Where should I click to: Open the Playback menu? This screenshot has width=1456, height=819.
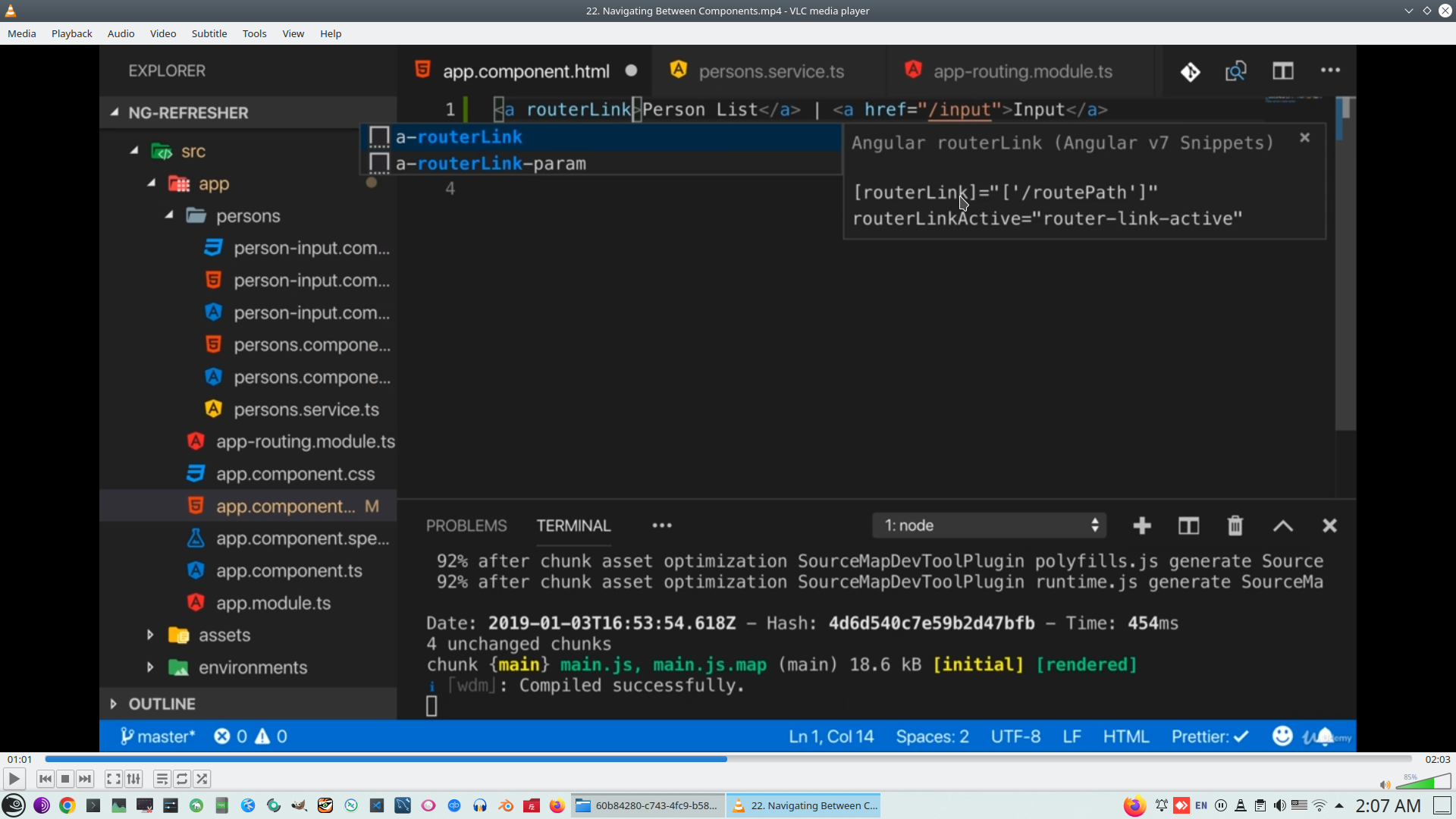coord(71,33)
